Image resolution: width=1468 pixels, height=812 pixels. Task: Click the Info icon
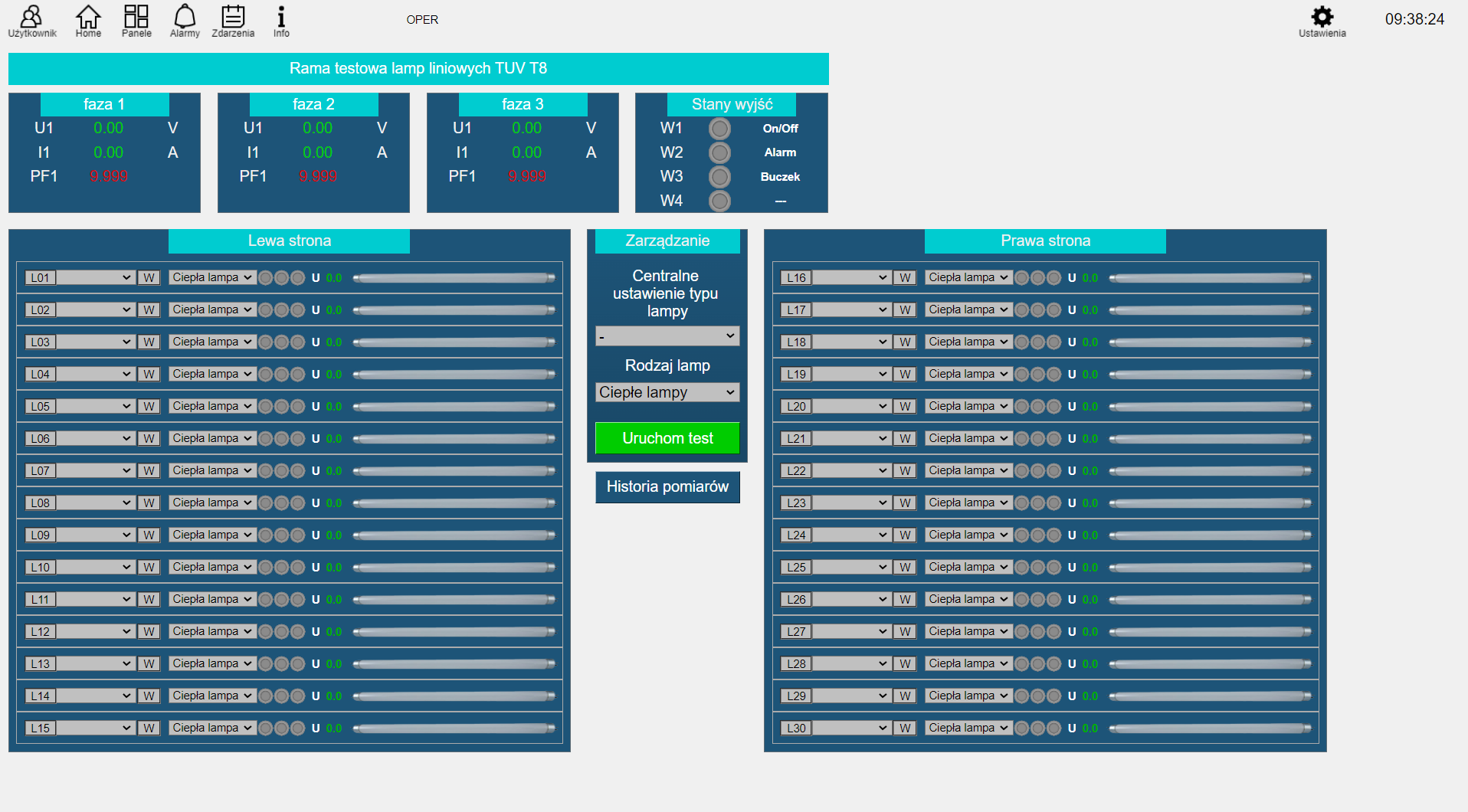(281, 20)
